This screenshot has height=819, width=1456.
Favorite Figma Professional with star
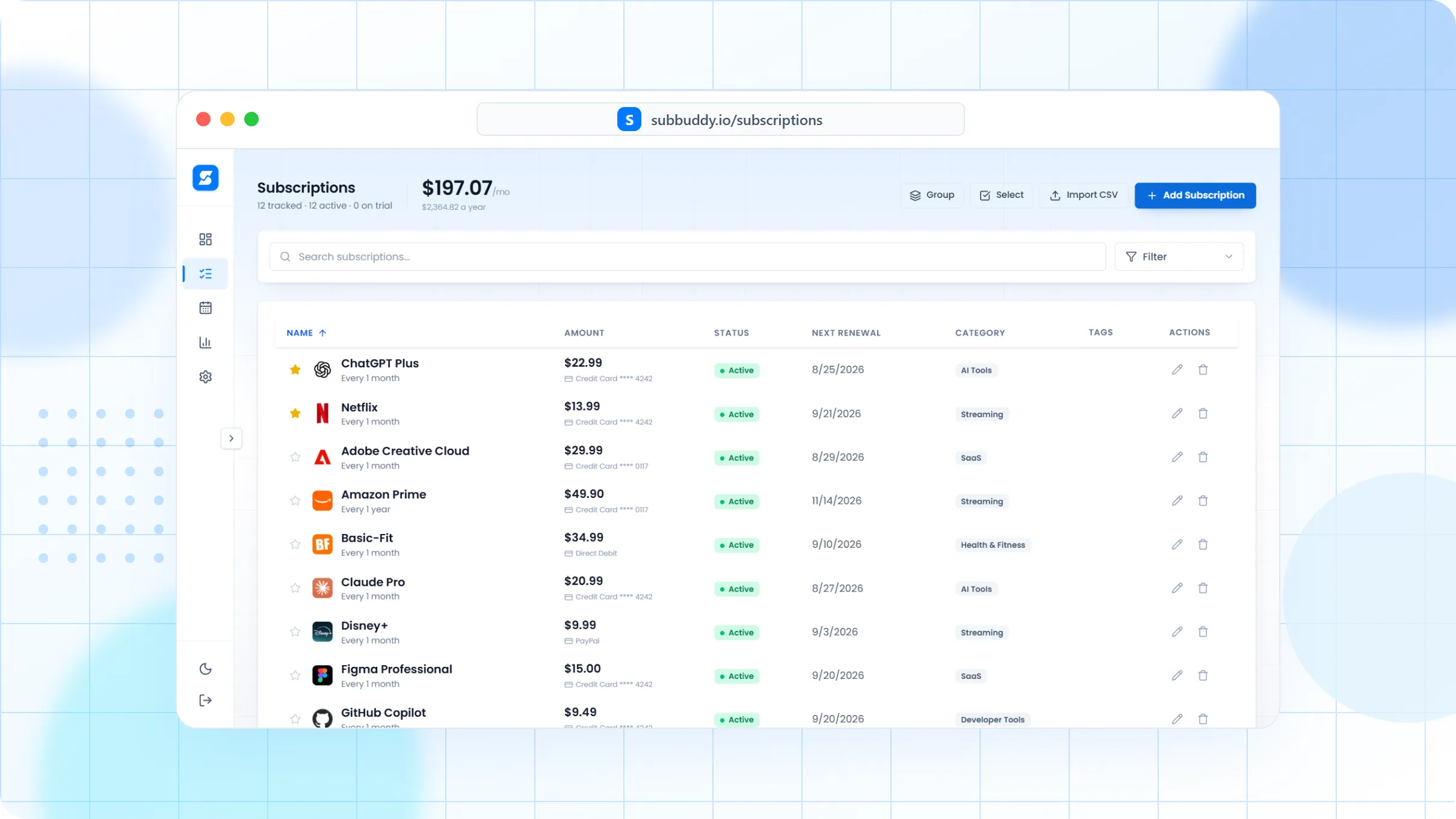[x=295, y=676]
